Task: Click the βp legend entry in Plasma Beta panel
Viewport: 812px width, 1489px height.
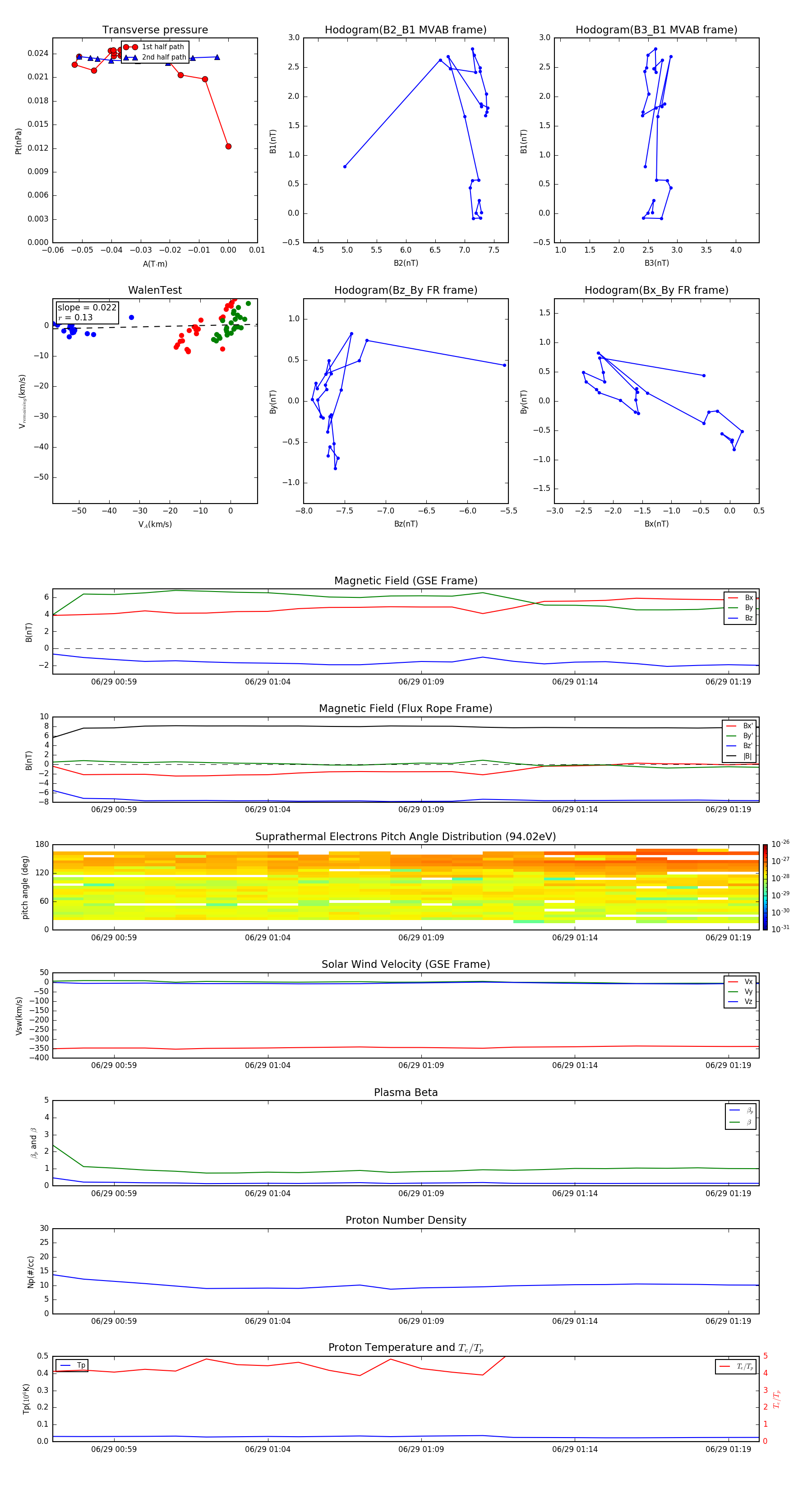Action: click(741, 1110)
